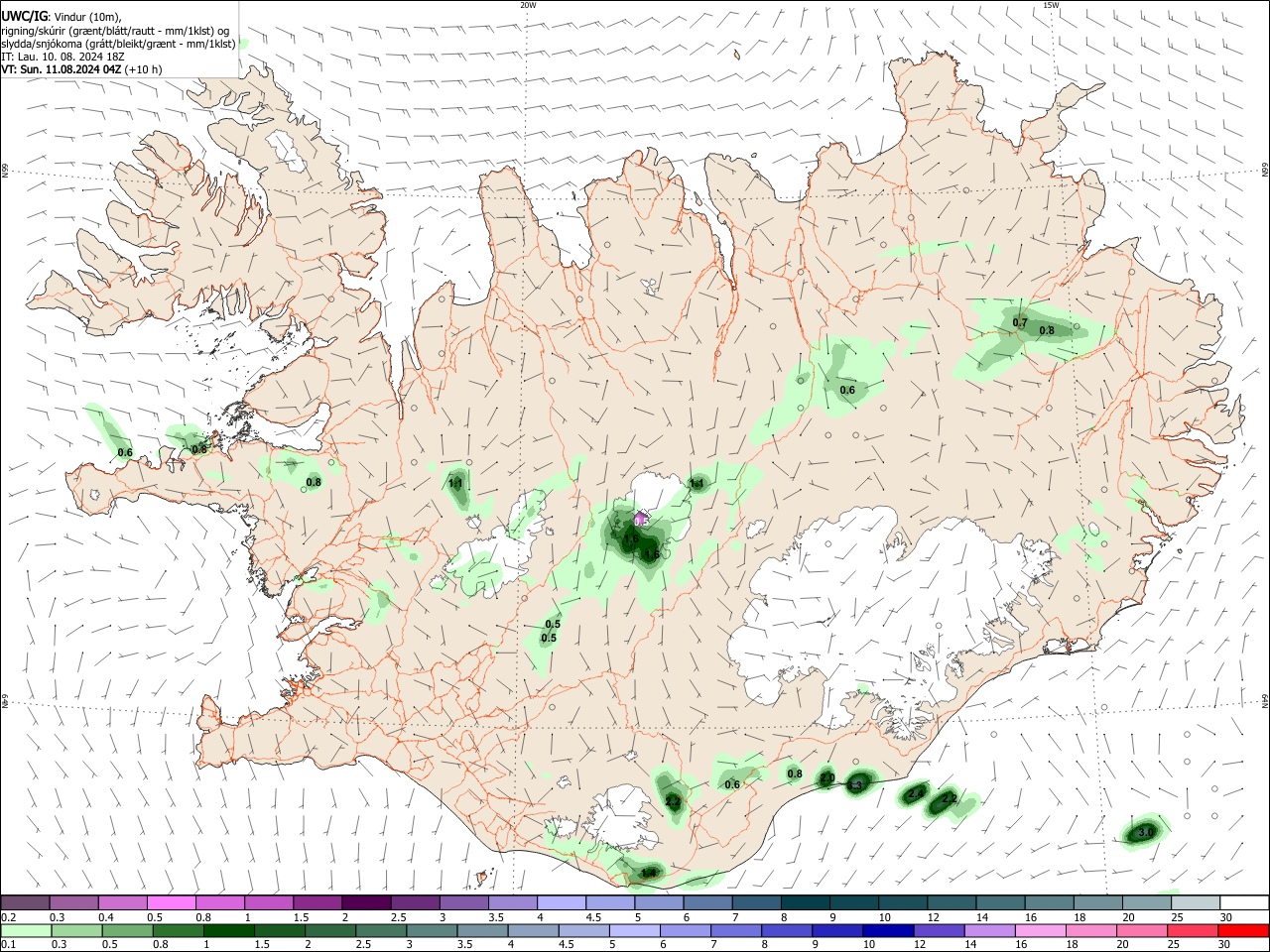Image resolution: width=1270 pixels, height=952 pixels.
Task: Click the white 30 swatch in upper scale
Action: click(1245, 902)
